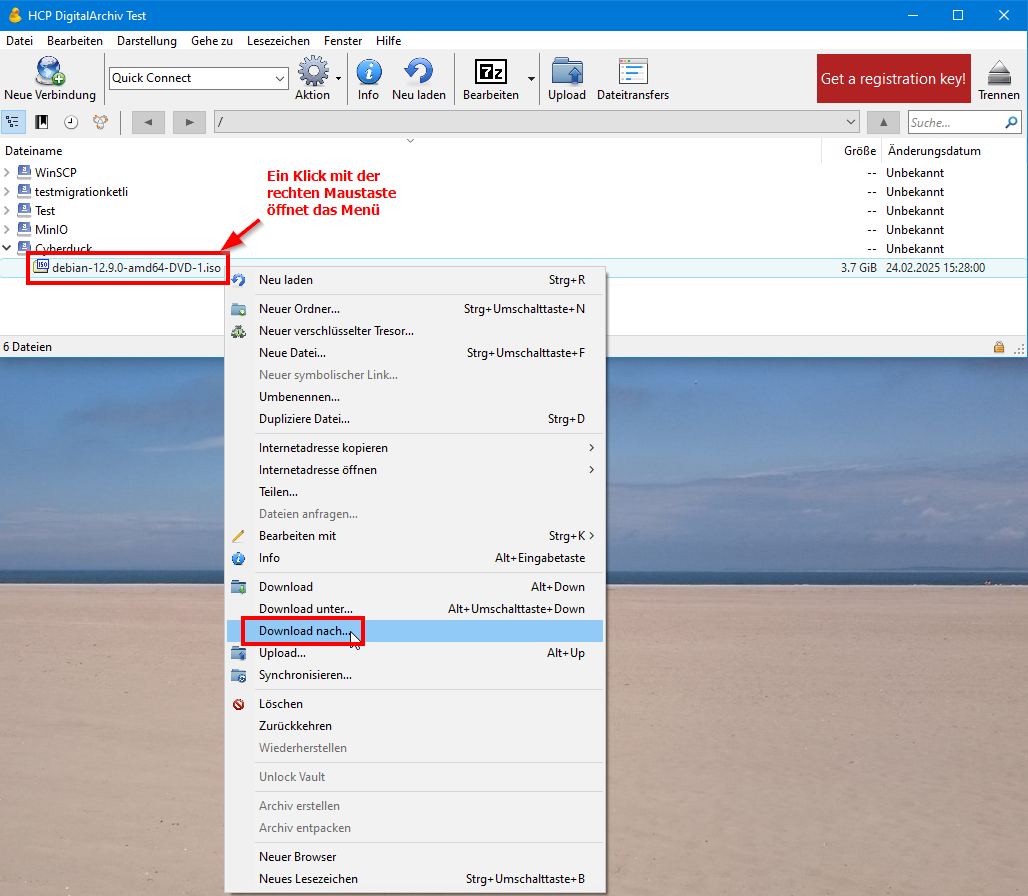This screenshot has height=896, width=1028.
Task: Click the 'Get a registration key!' button
Action: click(x=893, y=78)
